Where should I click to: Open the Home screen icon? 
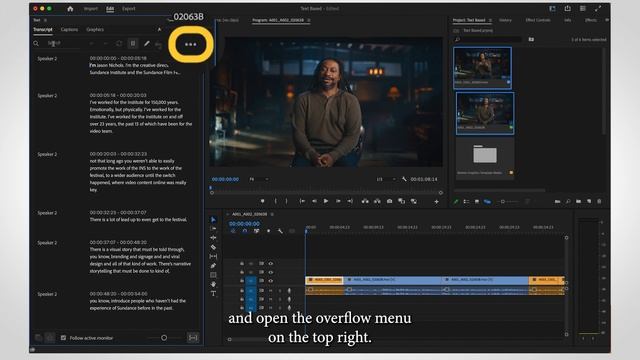pyautogui.click(x=70, y=9)
